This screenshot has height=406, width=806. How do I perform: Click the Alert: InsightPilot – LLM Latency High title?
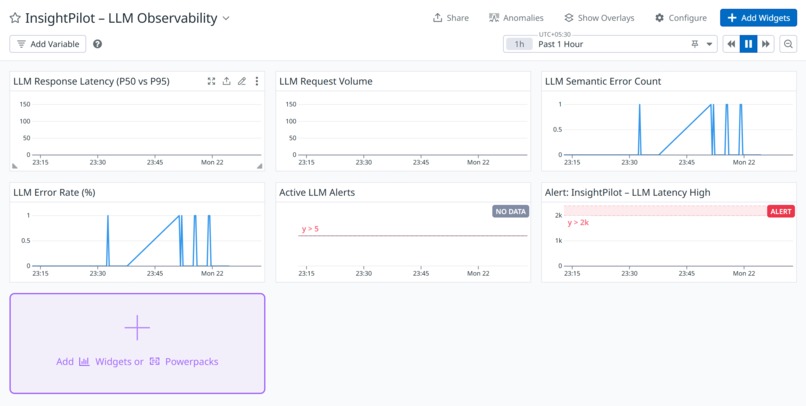(x=628, y=193)
